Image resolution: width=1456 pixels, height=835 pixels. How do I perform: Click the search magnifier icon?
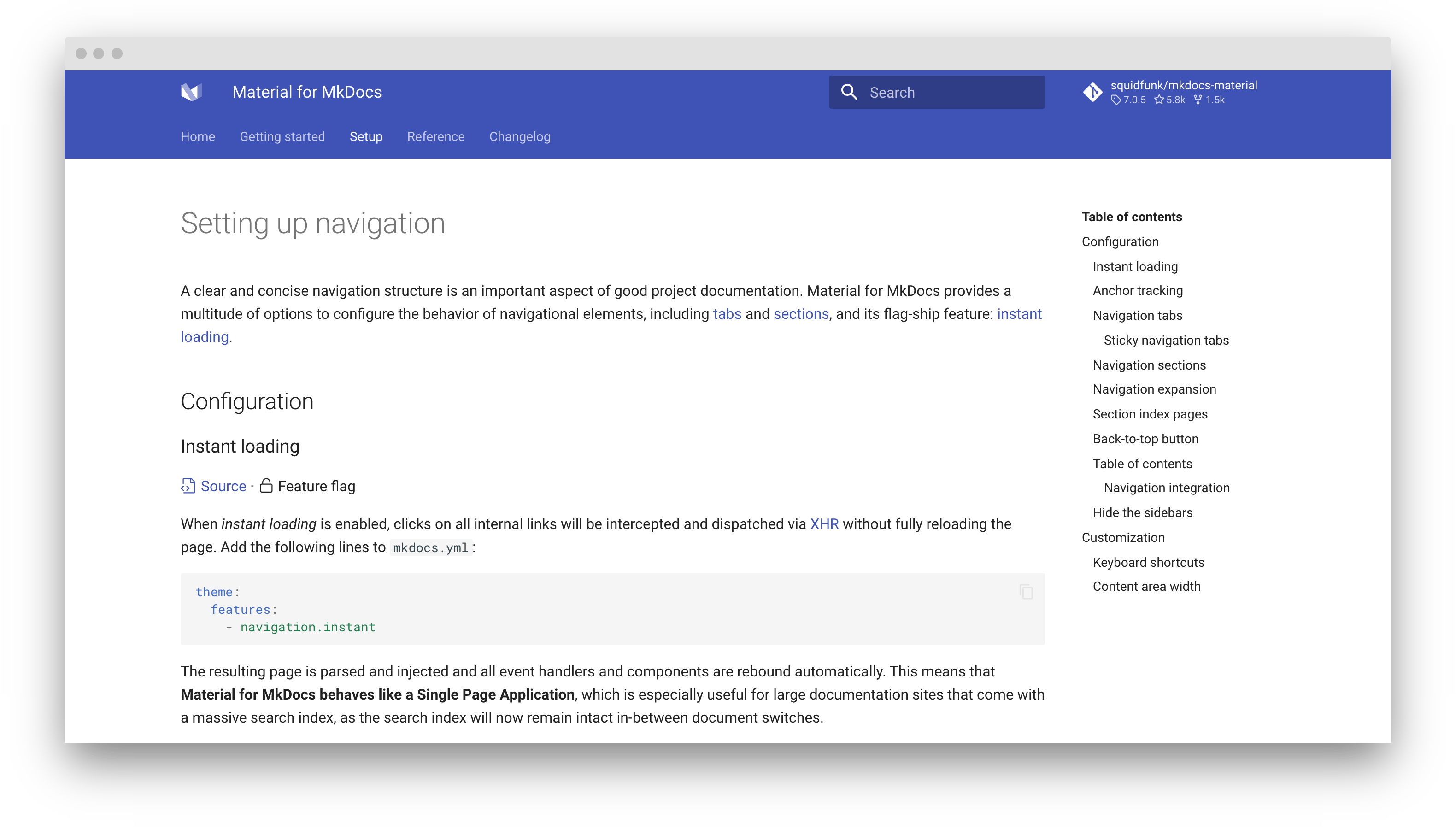[x=849, y=92]
